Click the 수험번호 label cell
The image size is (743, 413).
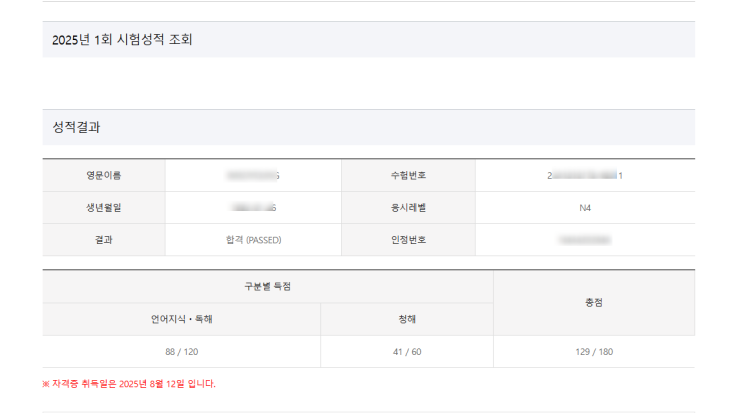coord(408,176)
